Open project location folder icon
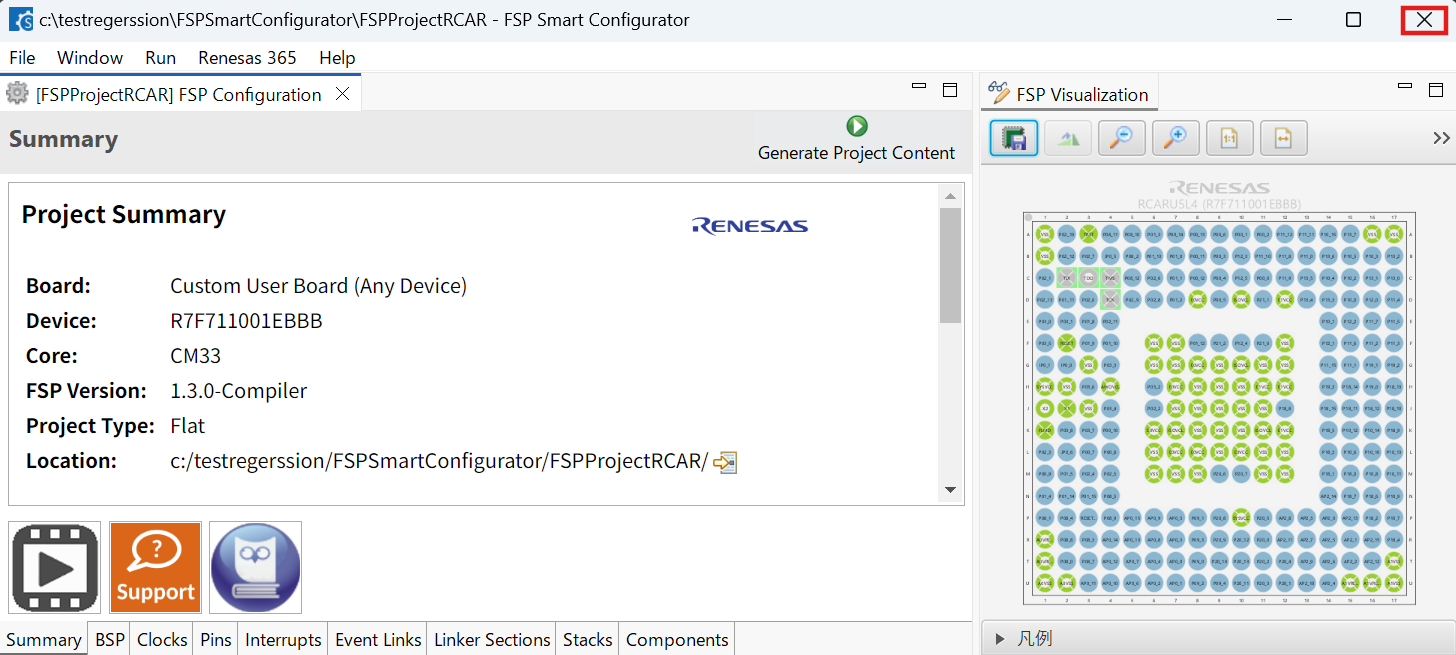 [725, 462]
